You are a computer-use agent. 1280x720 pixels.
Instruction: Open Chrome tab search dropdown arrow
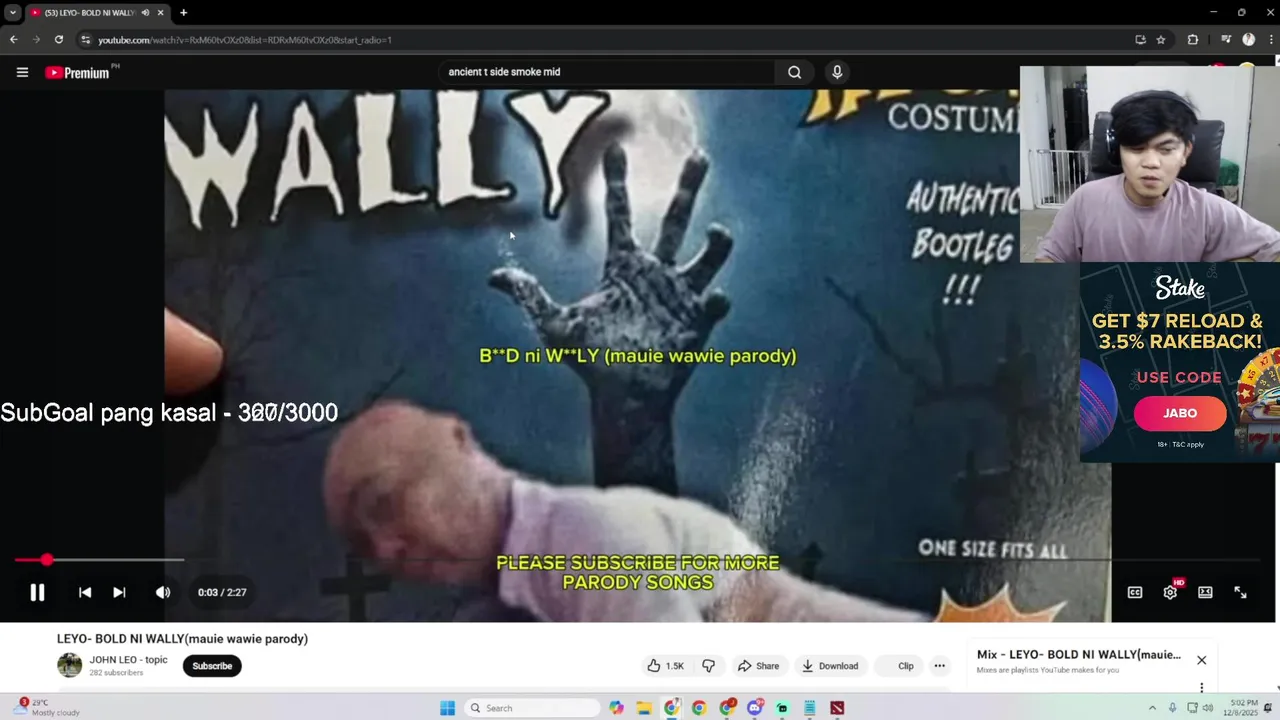click(12, 13)
